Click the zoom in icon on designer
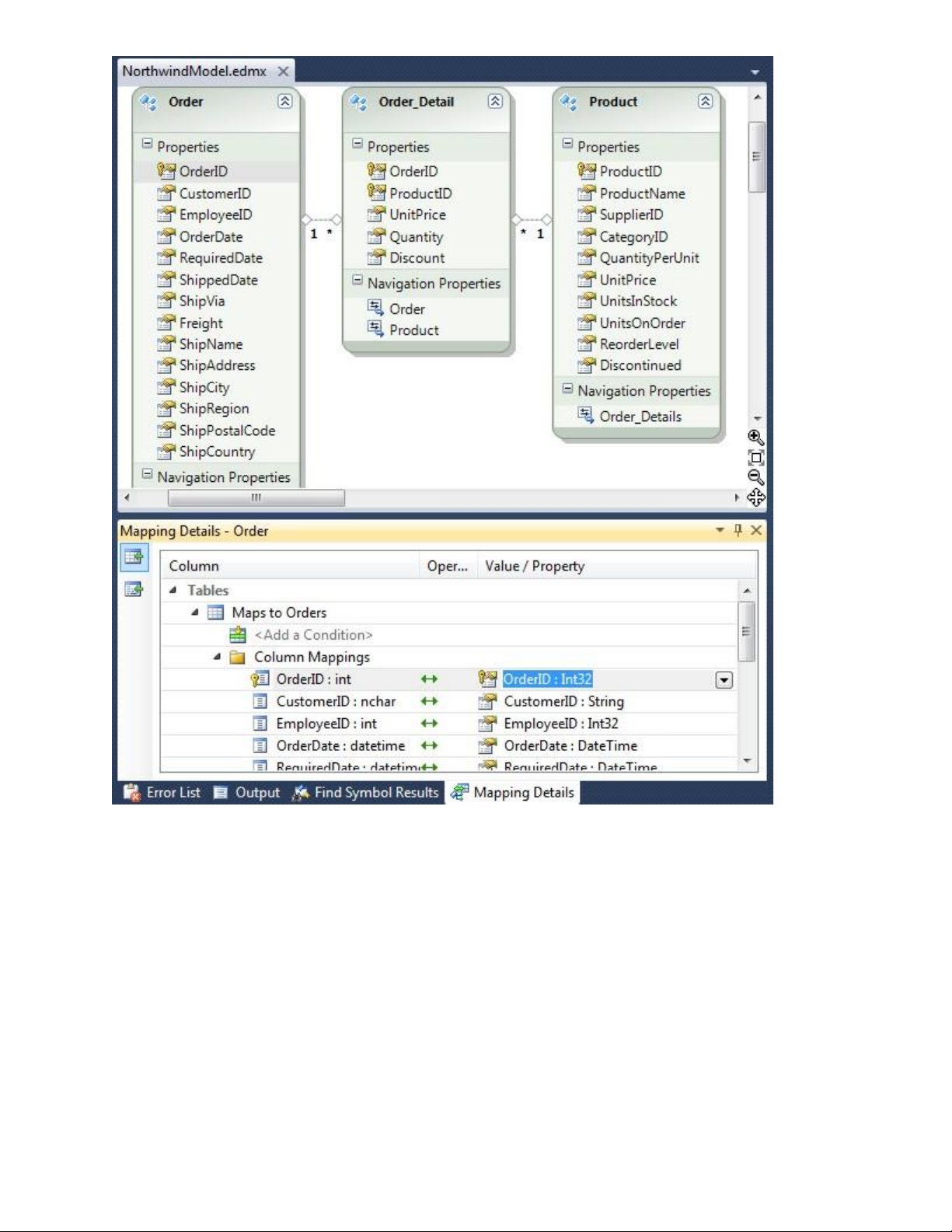Viewport: 952px width, 1232px height. point(756,438)
